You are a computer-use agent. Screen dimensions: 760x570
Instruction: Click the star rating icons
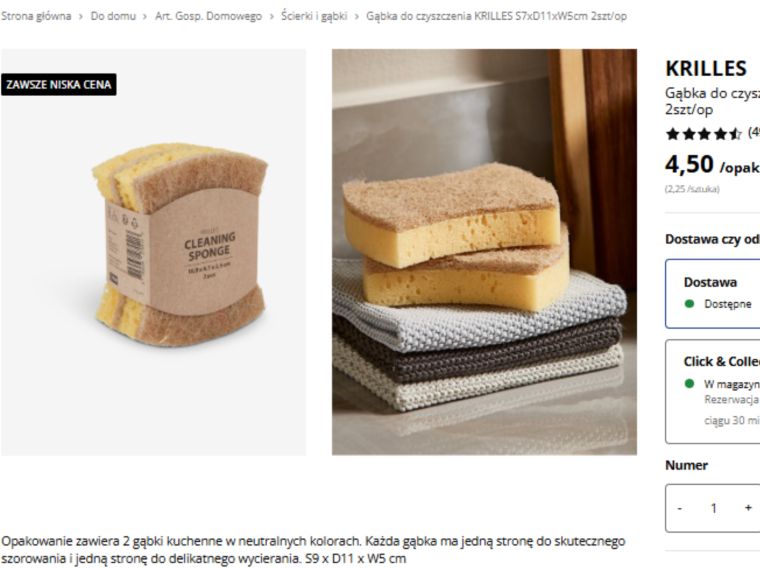click(x=704, y=134)
